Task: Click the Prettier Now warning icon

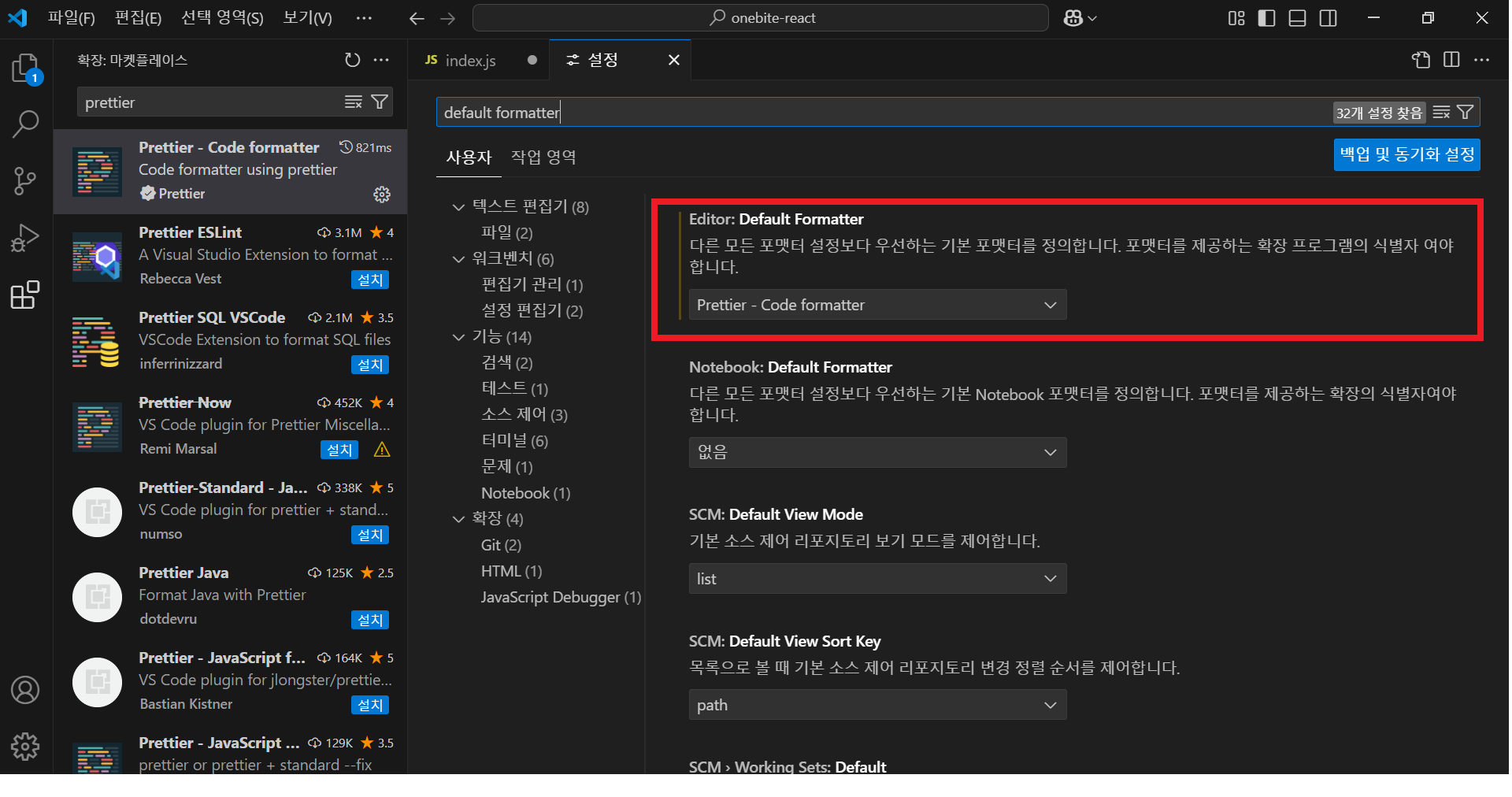Action: (x=382, y=450)
